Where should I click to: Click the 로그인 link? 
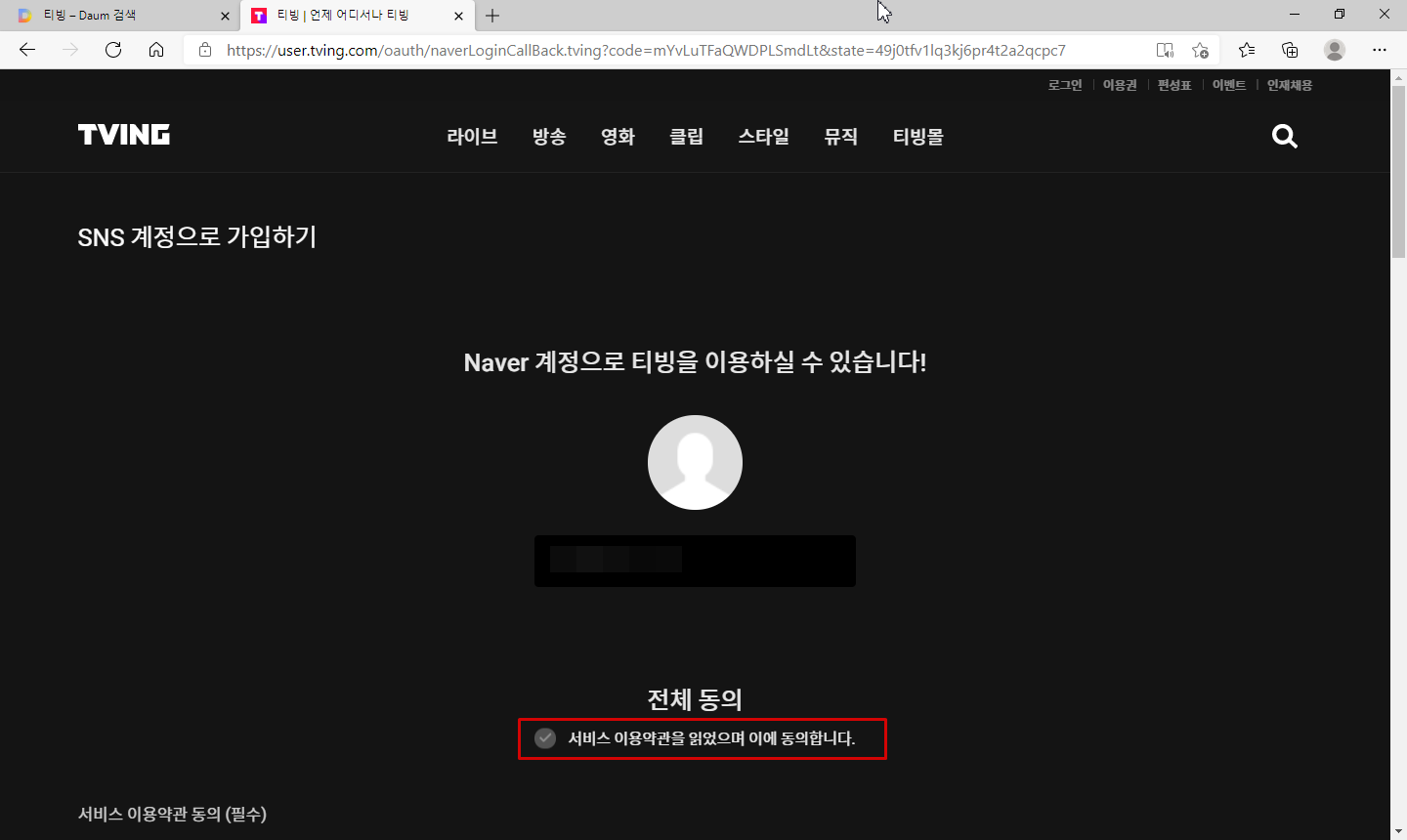click(1065, 85)
